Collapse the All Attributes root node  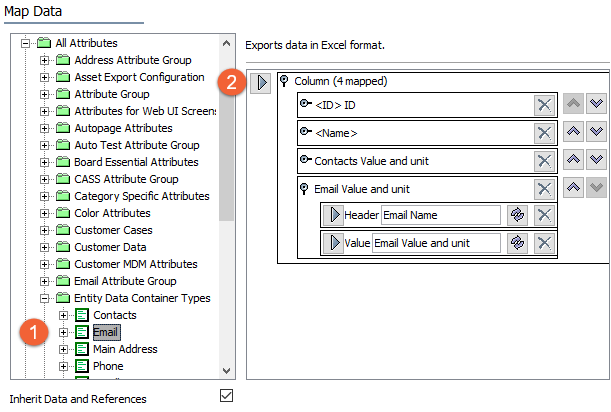pyautogui.click(x=25, y=43)
